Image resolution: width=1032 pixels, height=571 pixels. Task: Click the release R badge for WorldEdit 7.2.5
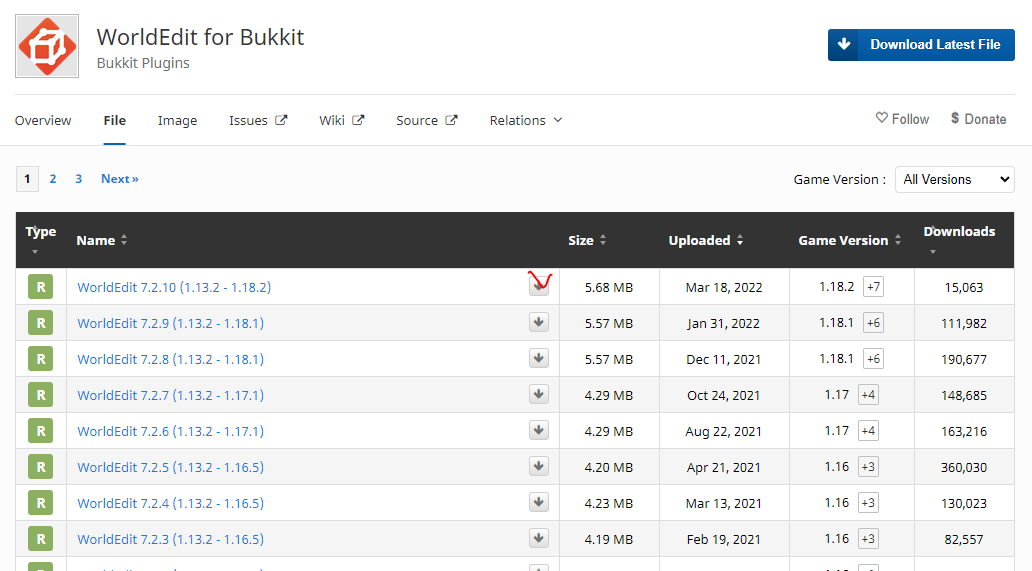[40, 467]
